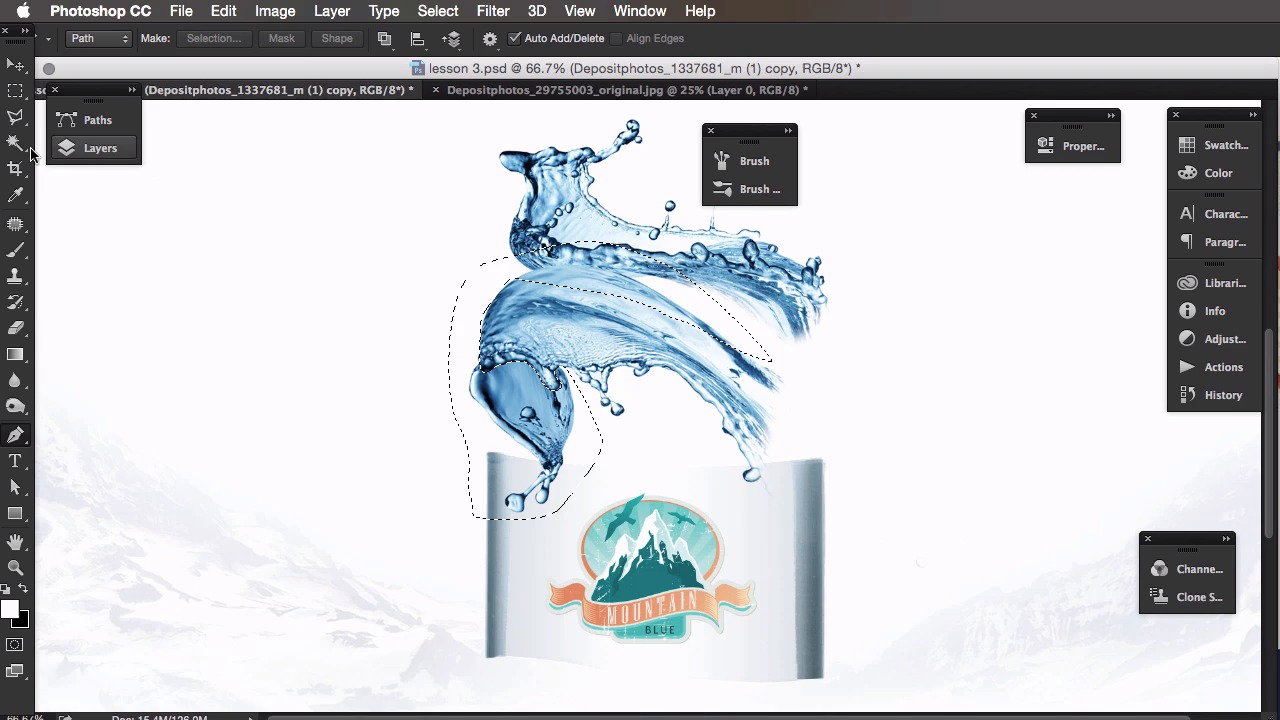1280x720 pixels.
Task: Expand the Paths/Layers panel group
Action: point(132,90)
